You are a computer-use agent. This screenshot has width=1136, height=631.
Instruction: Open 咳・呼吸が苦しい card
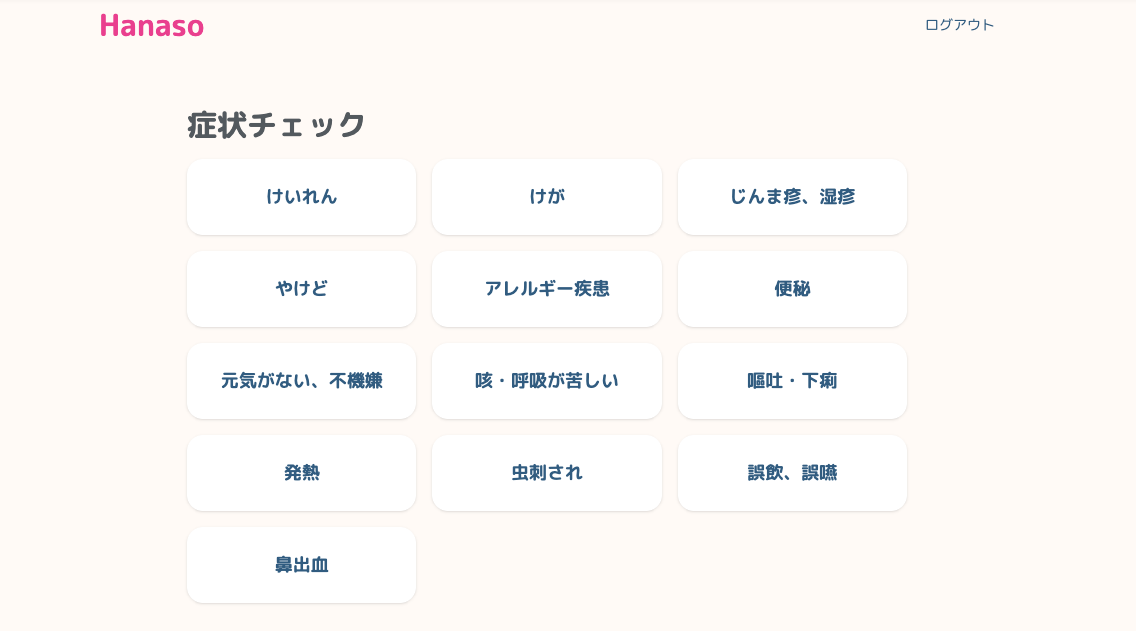547,381
